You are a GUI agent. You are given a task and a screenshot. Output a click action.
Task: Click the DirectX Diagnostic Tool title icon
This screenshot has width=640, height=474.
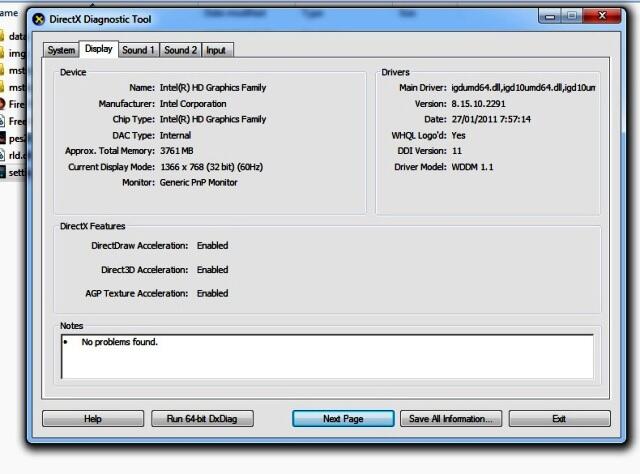tap(39, 19)
